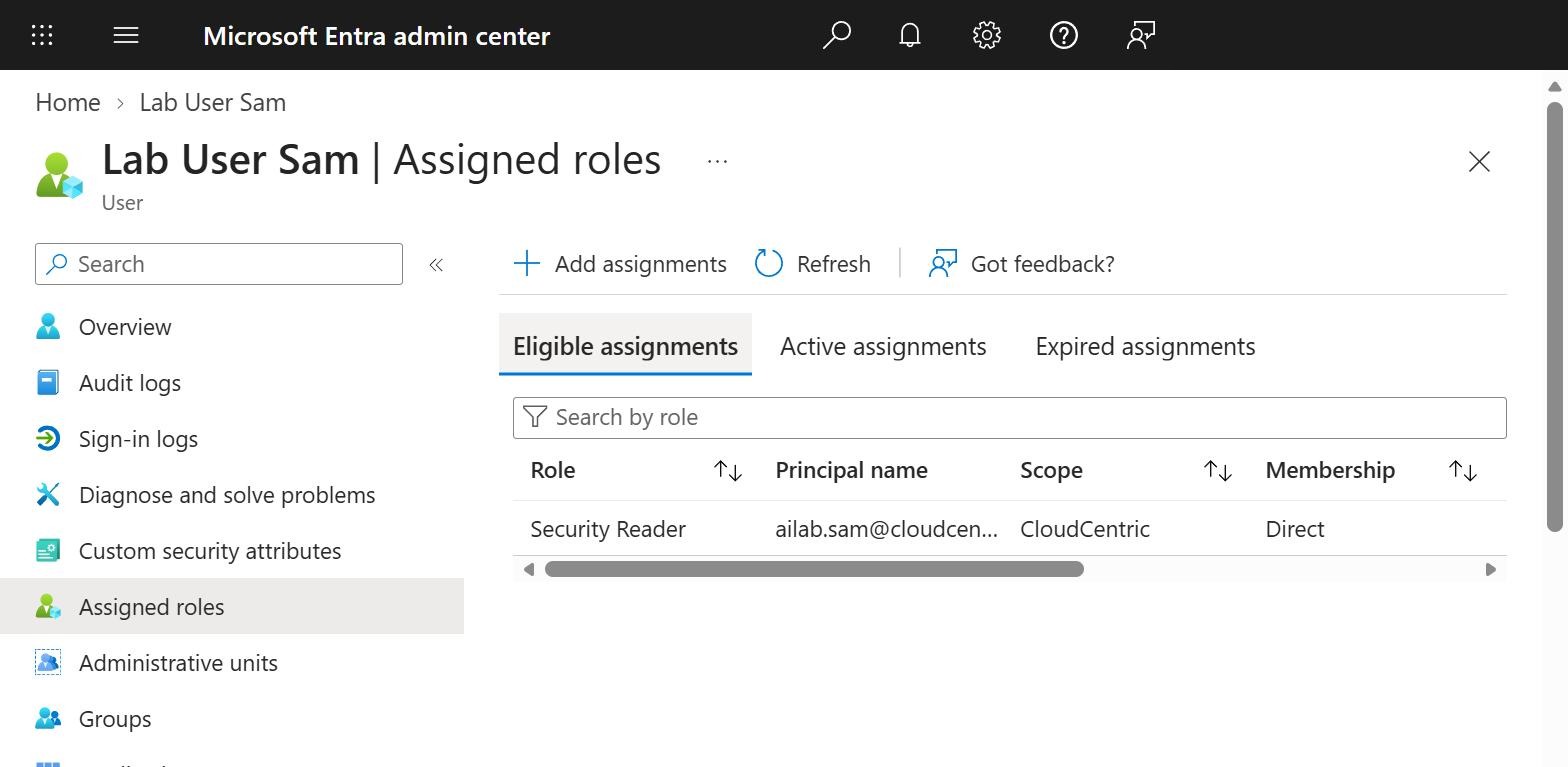1568x767 pixels.
Task: Select the Eligible assignments tab
Action: click(x=625, y=346)
